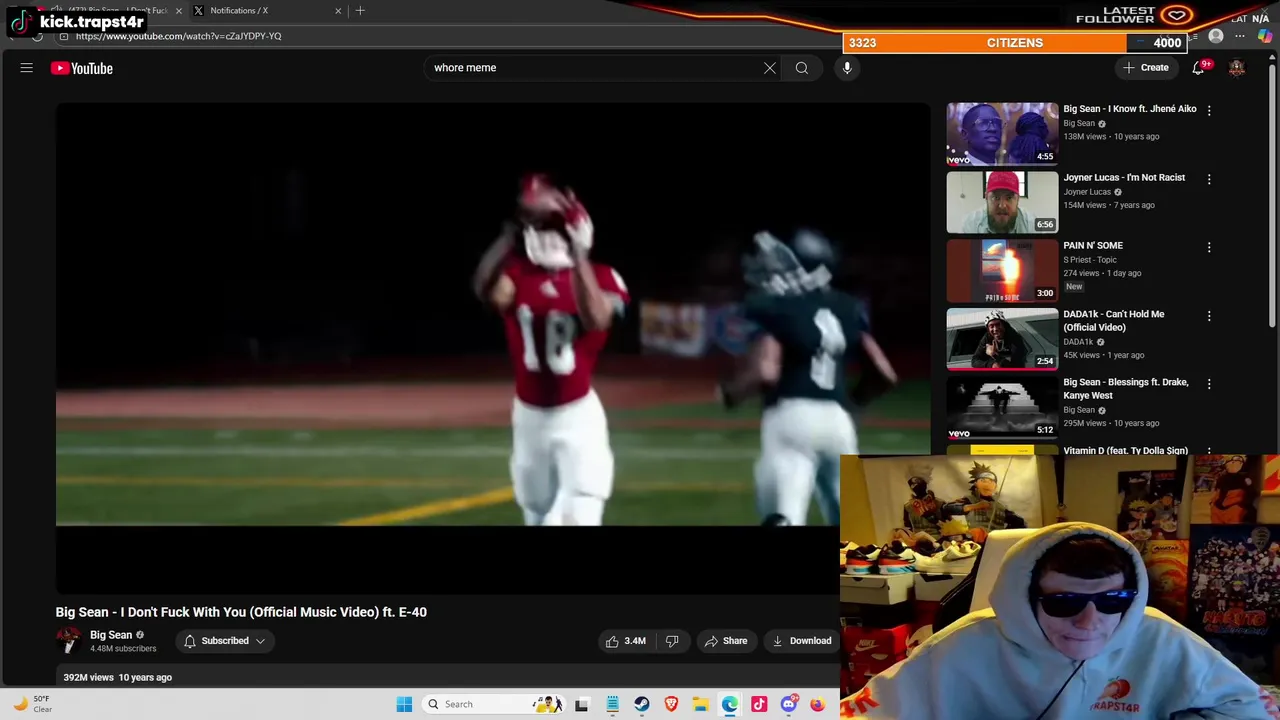Open options for 'Can't Hold Me' video

click(x=1209, y=316)
